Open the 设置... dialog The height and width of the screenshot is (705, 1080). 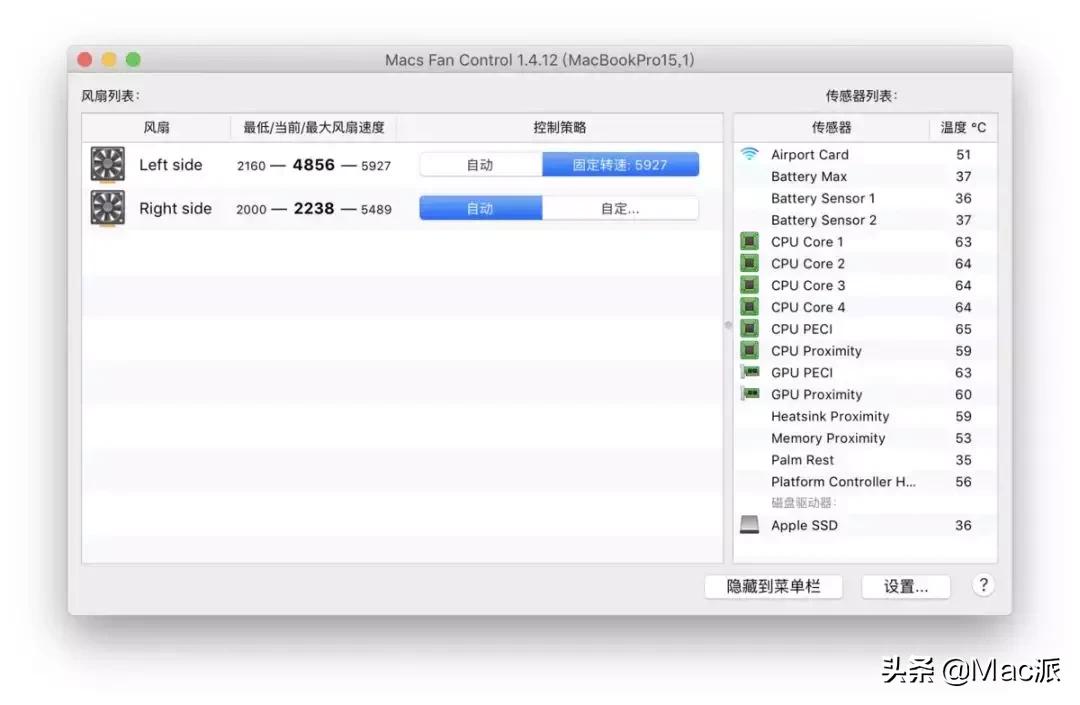tap(905, 587)
